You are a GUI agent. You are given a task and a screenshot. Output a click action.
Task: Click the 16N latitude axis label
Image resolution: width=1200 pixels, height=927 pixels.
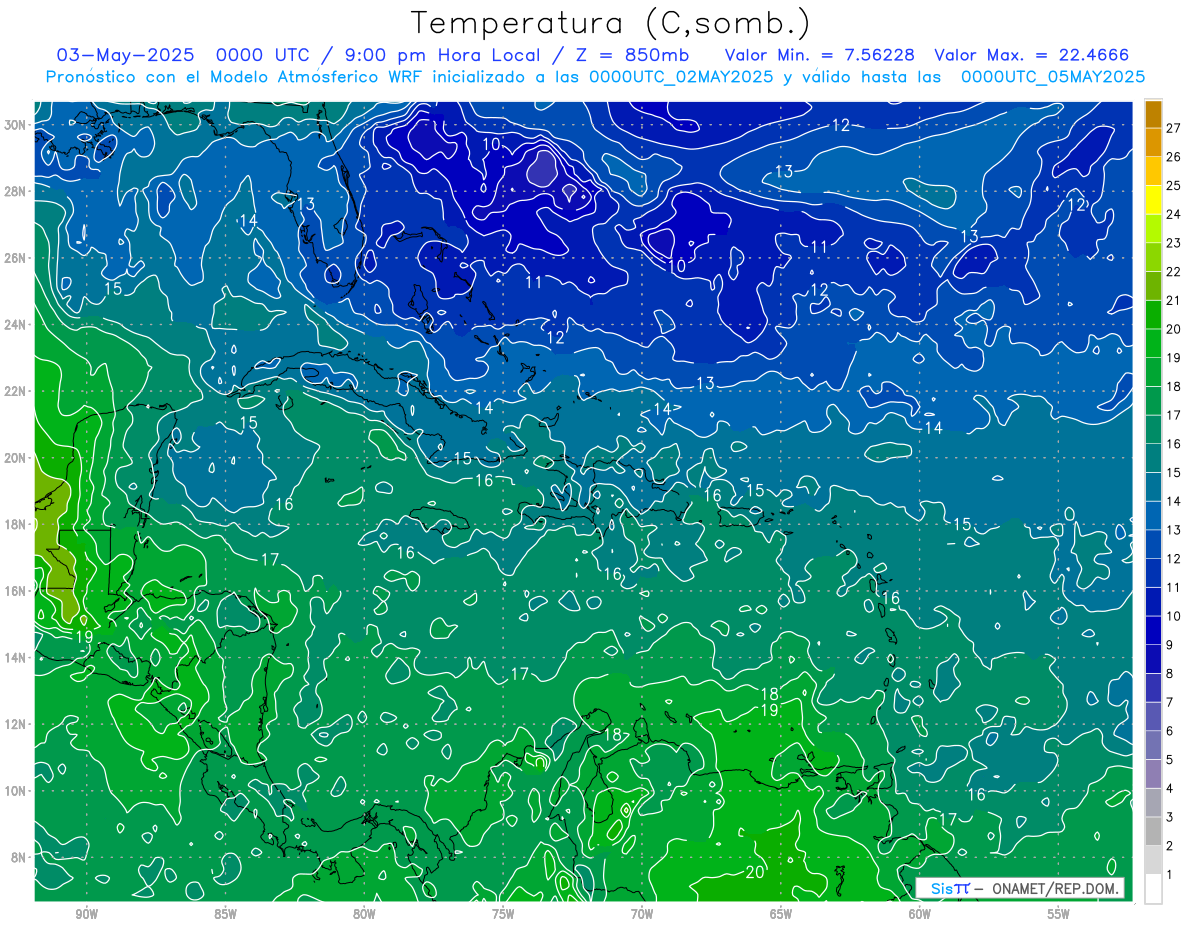[x=15, y=591]
